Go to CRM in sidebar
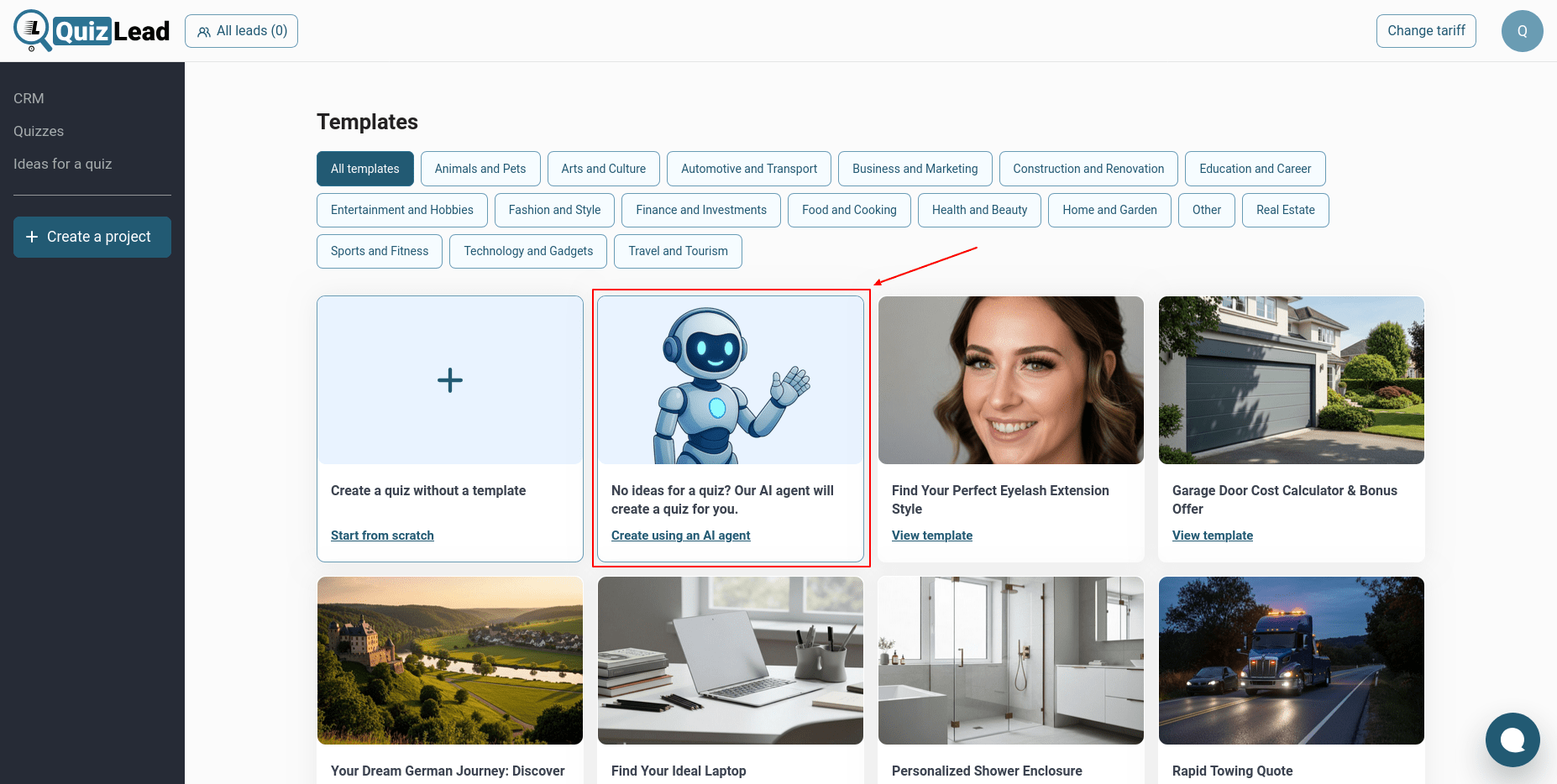 [x=29, y=98]
